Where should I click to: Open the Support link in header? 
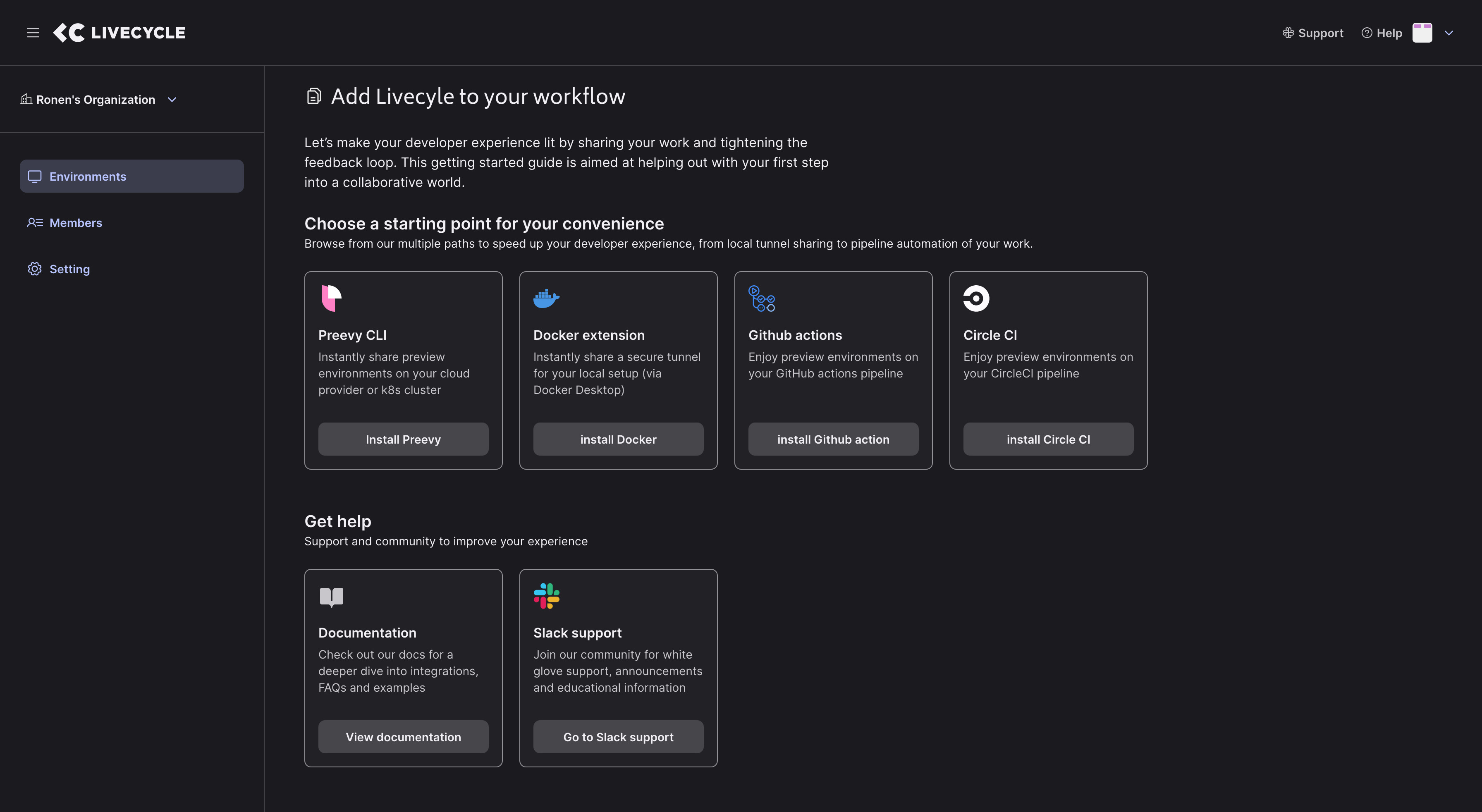1313,33
